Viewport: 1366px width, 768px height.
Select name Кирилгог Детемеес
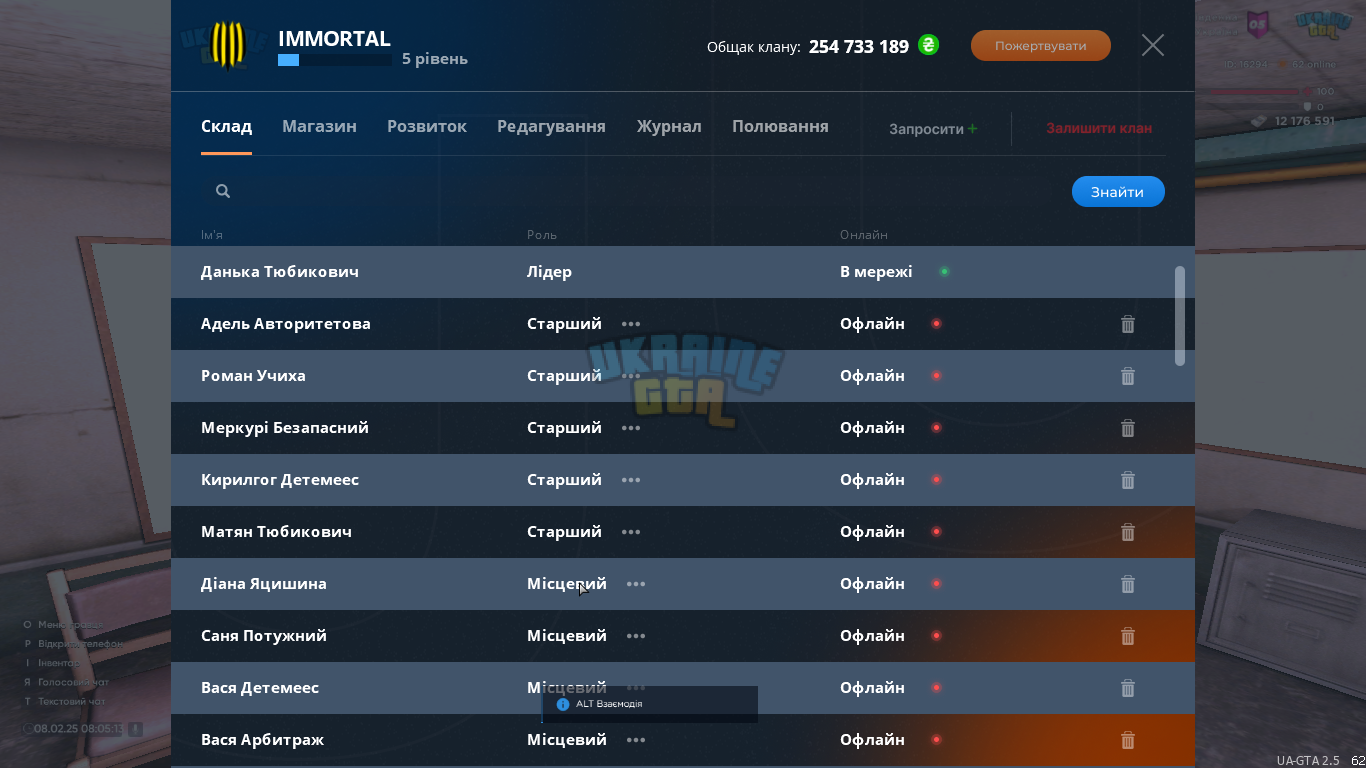coord(280,480)
